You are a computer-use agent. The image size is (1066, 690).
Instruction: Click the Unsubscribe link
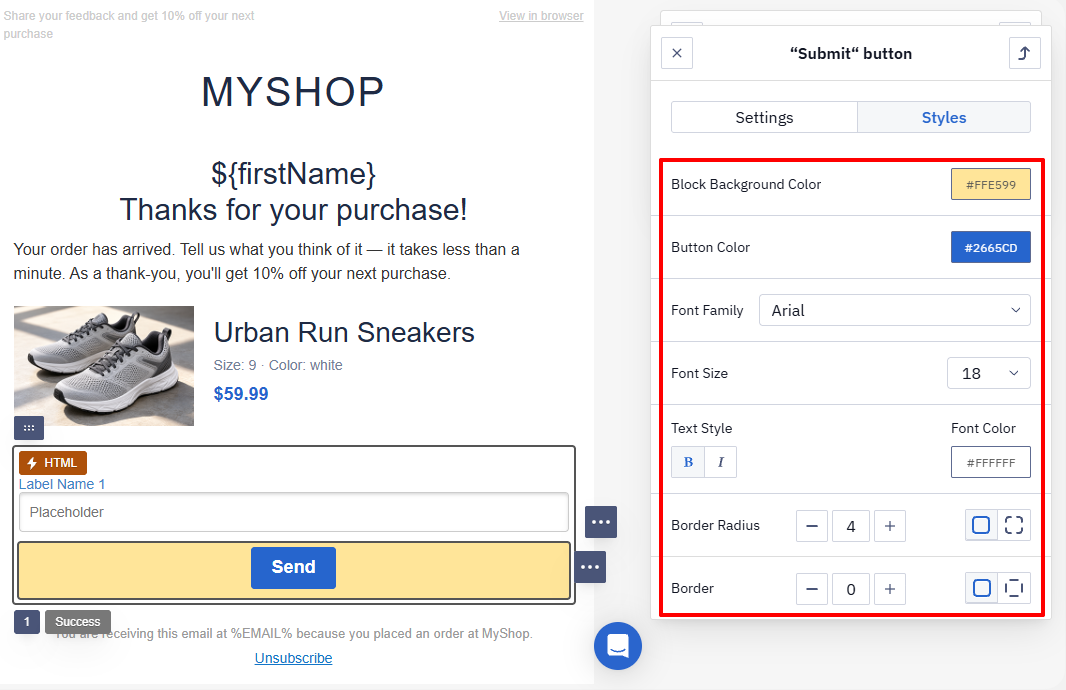click(x=293, y=658)
